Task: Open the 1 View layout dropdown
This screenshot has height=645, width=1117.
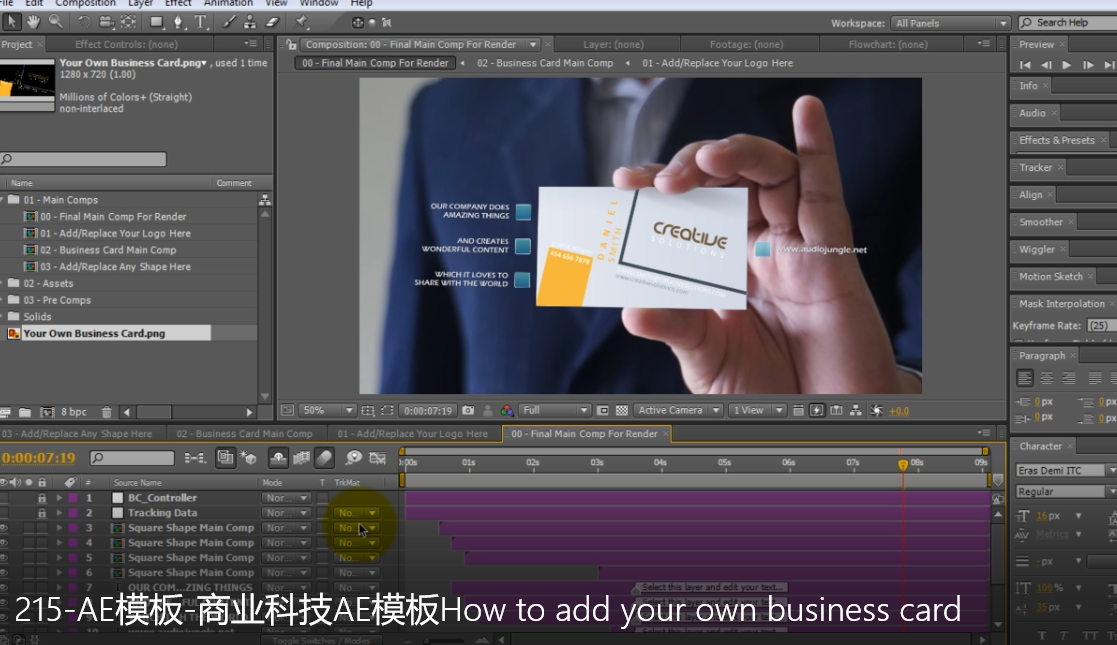Action: pyautogui.click(x=756, y=411)
